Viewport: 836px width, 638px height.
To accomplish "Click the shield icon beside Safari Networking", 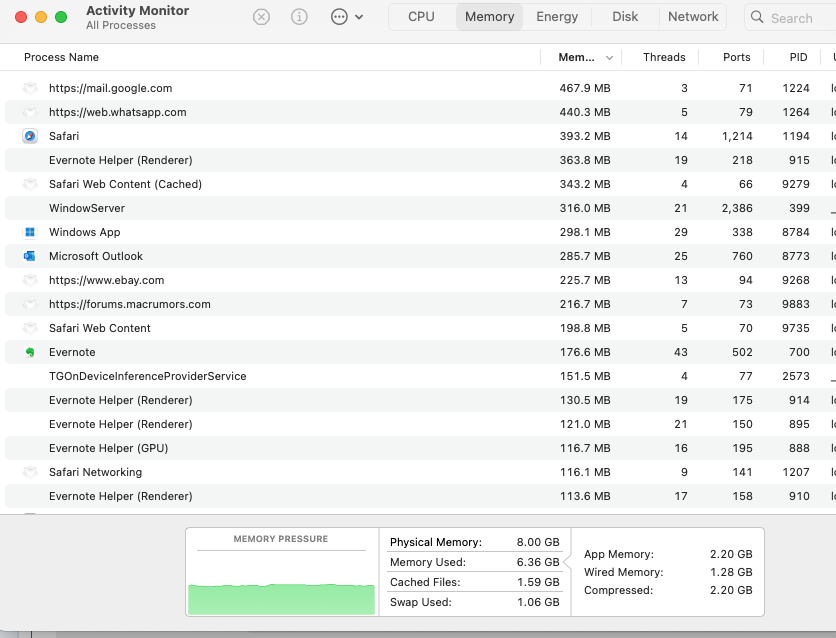I will coord(30,472).
